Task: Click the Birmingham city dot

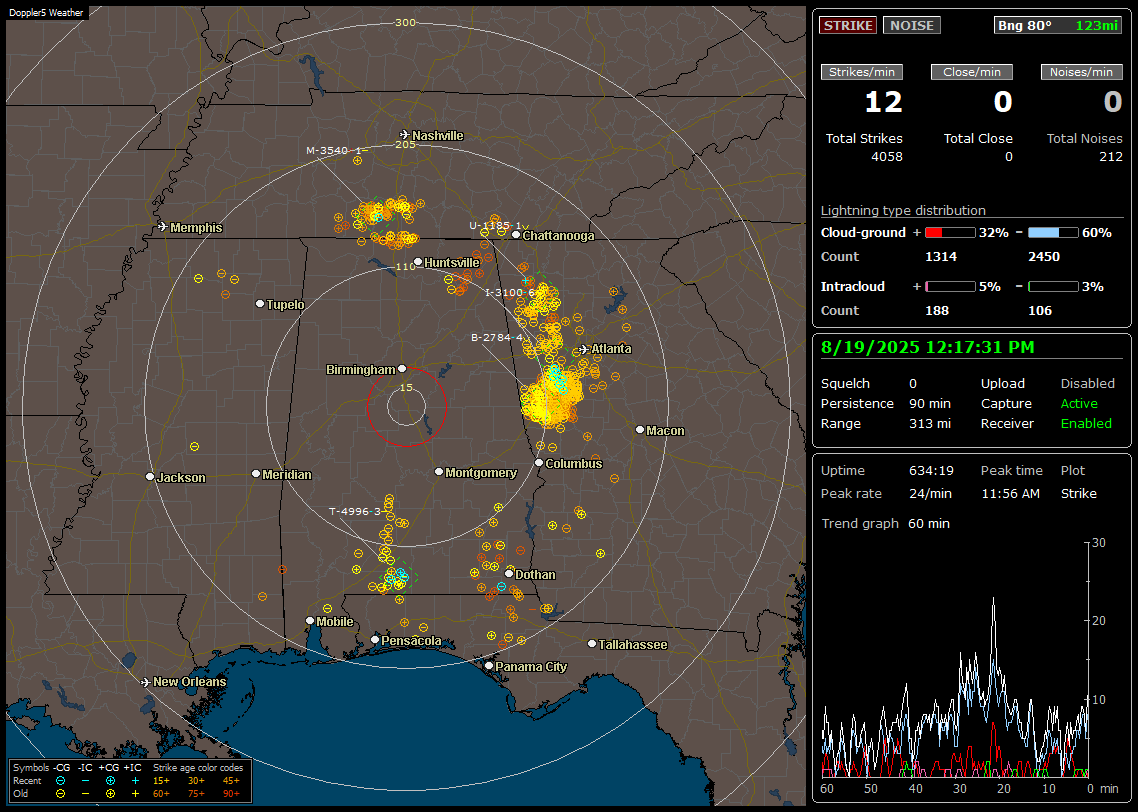Action: pos(402,369)
